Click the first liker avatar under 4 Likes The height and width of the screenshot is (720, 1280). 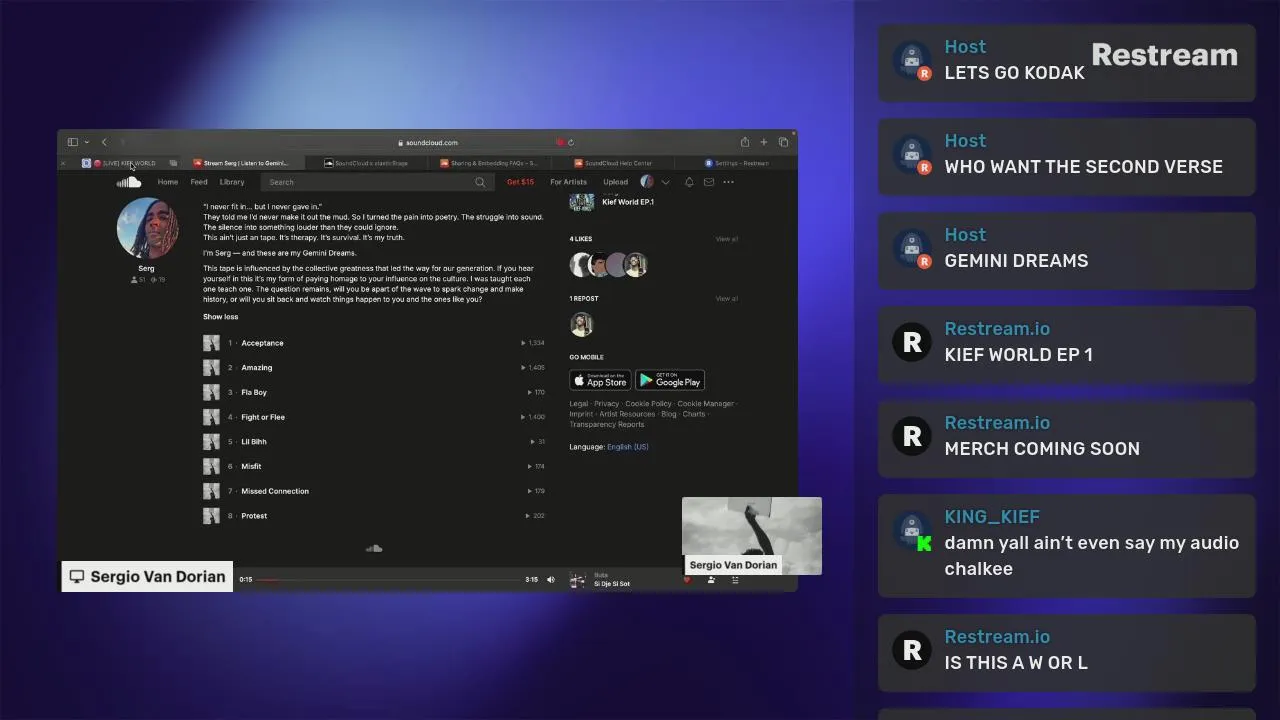point(581,264)
